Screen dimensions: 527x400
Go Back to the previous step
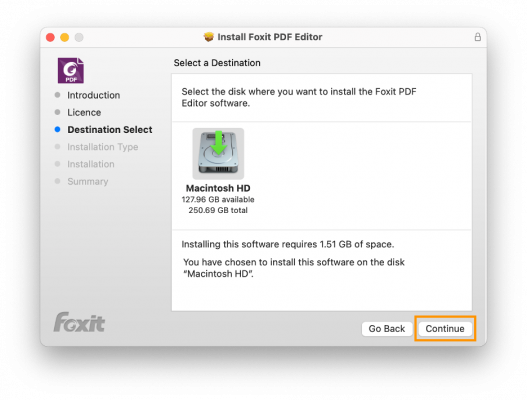[387, 329]
